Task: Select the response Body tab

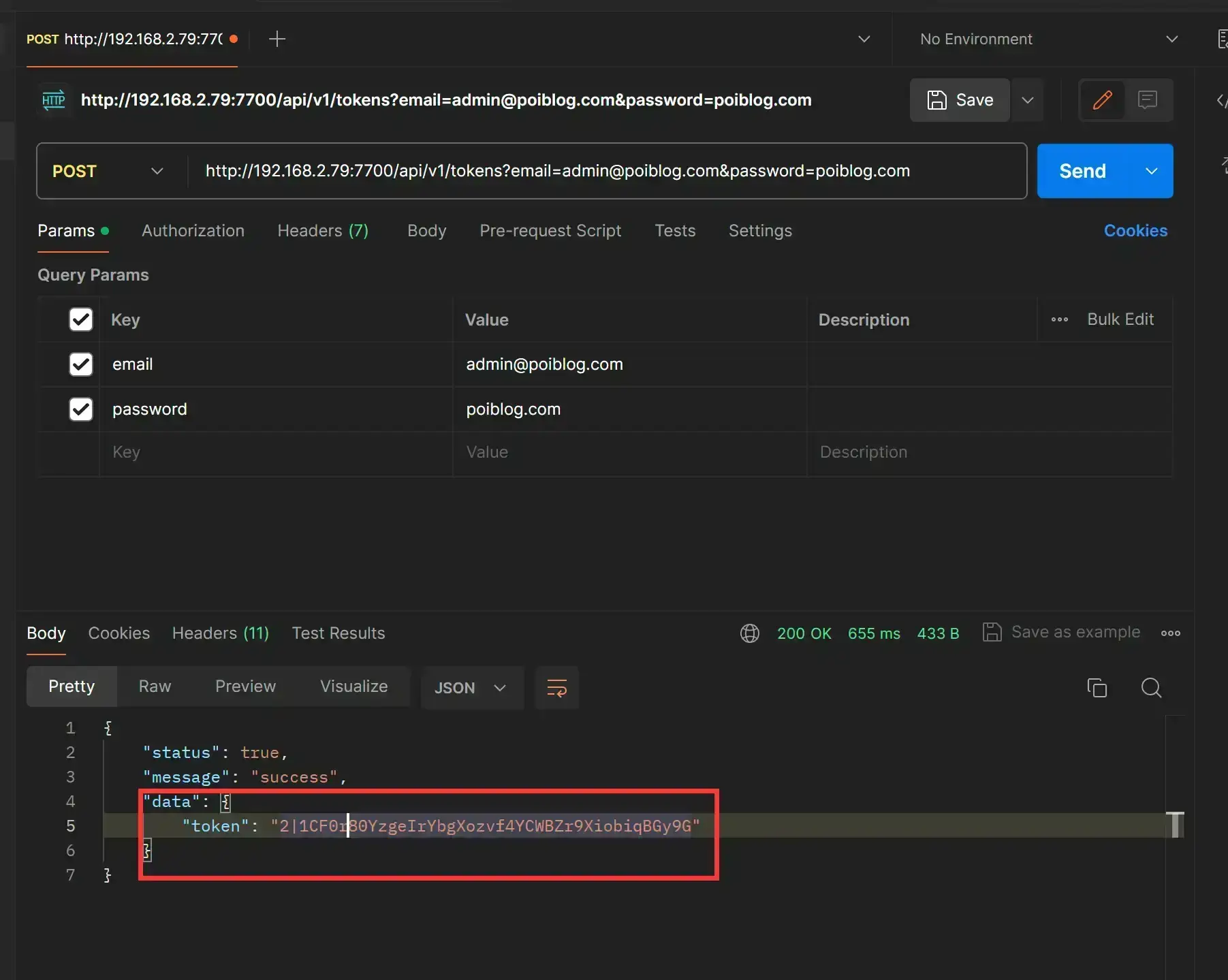Action: (x=46, y=633)
